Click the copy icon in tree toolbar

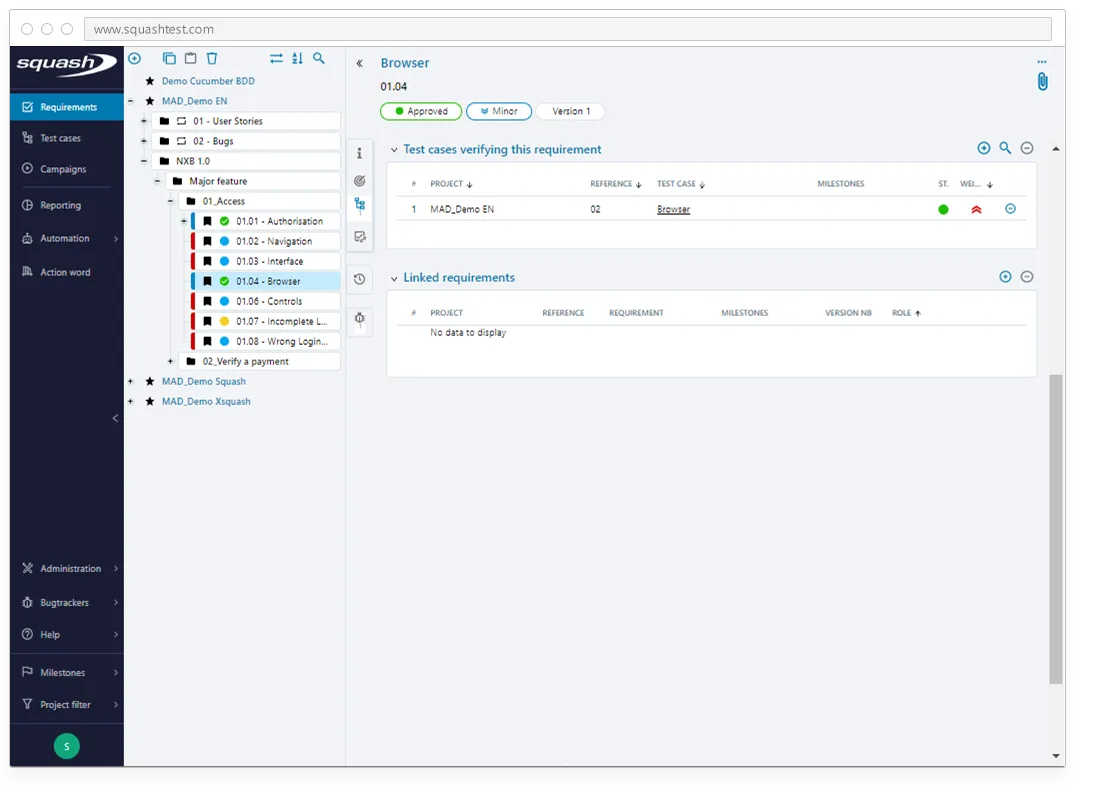(169, 58)
